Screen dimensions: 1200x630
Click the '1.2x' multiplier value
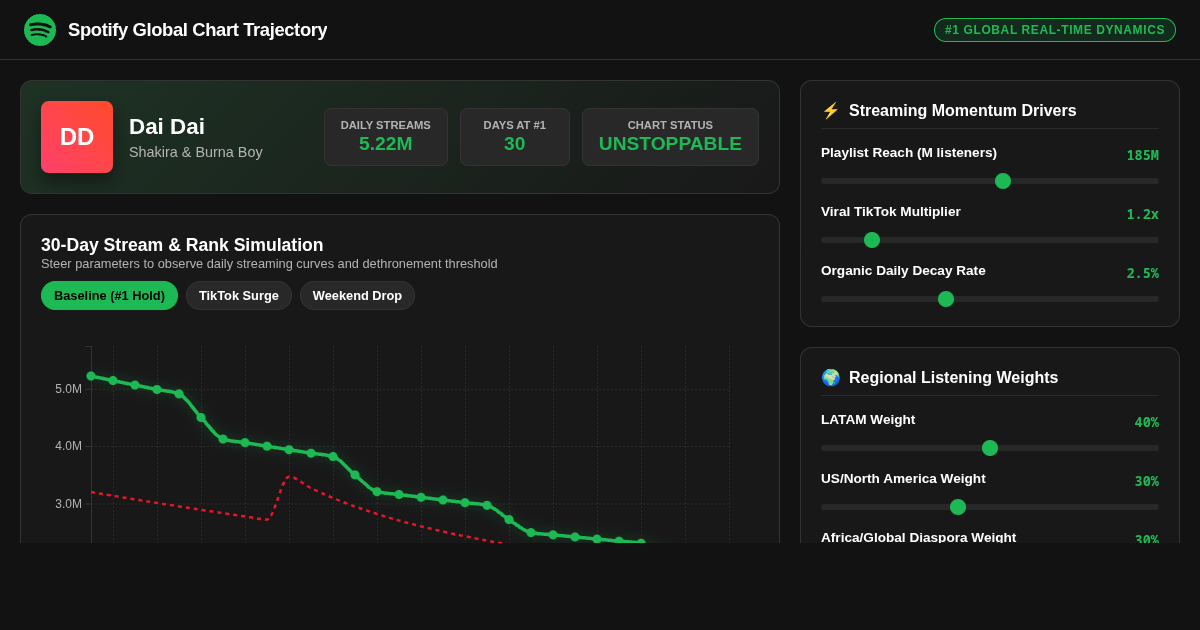(1143, 214)
